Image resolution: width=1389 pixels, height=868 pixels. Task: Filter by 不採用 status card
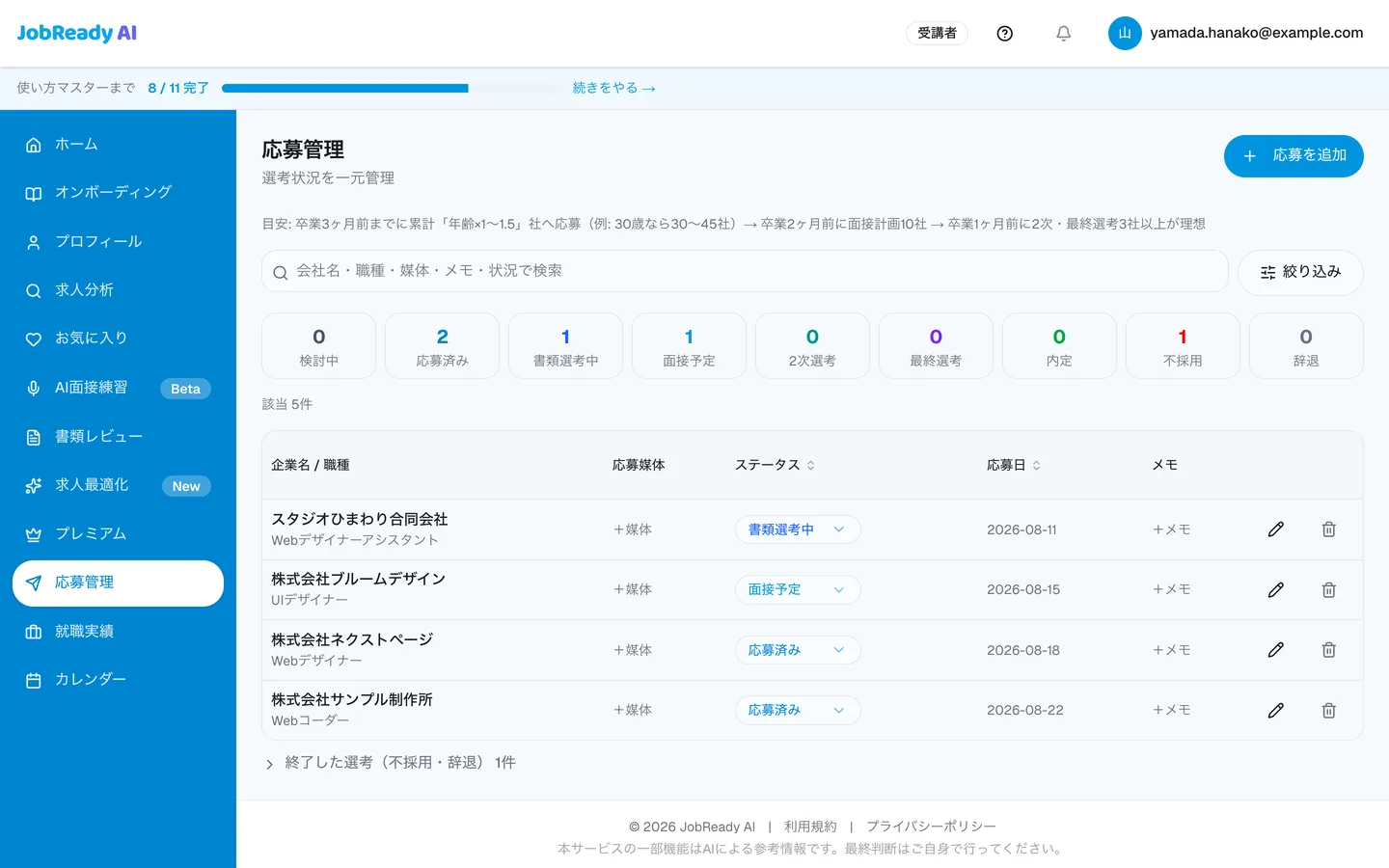(x=1183, y=346)
